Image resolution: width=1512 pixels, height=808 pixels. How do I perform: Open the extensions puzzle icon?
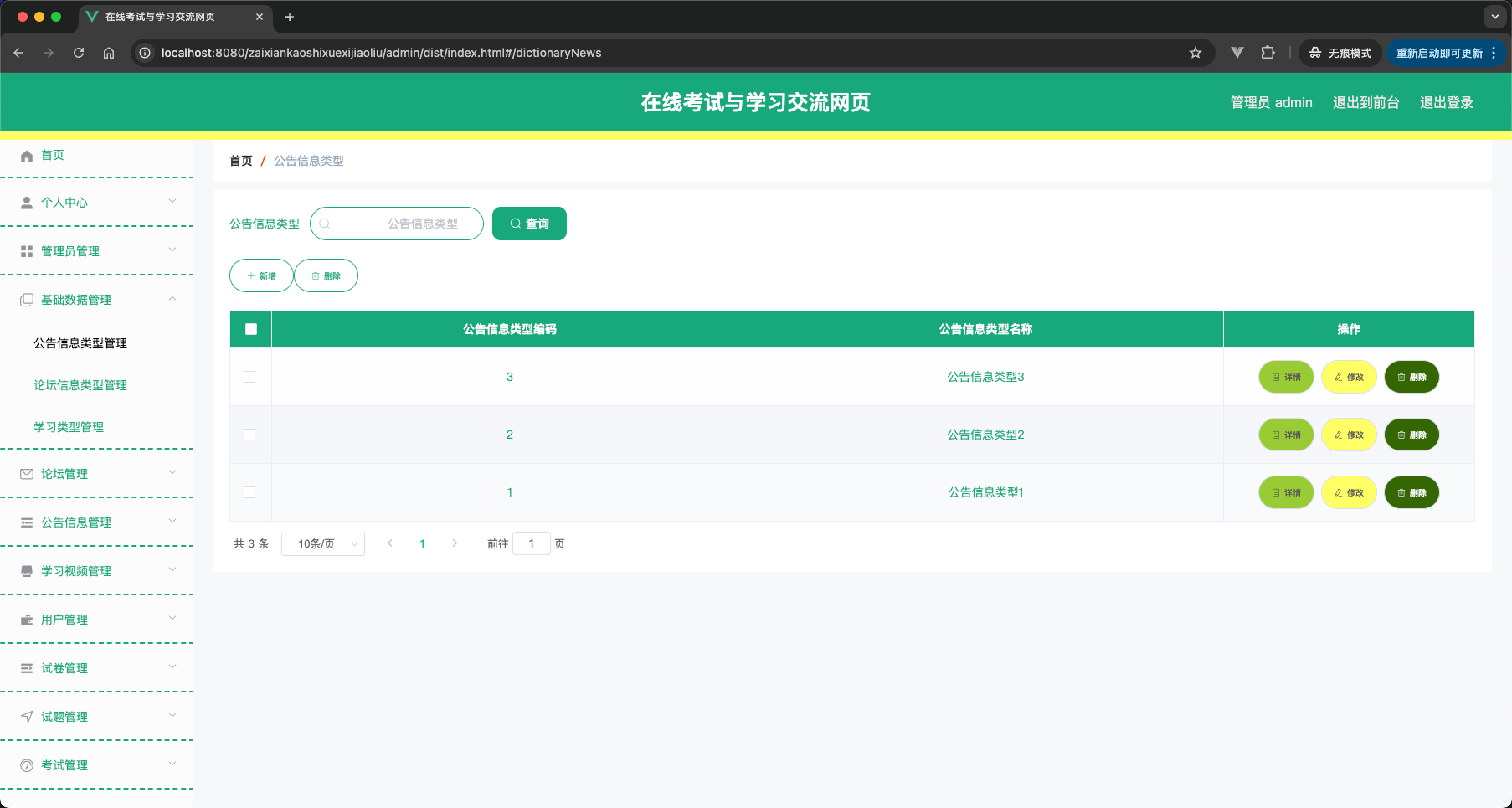click(x=1268, y=53)
